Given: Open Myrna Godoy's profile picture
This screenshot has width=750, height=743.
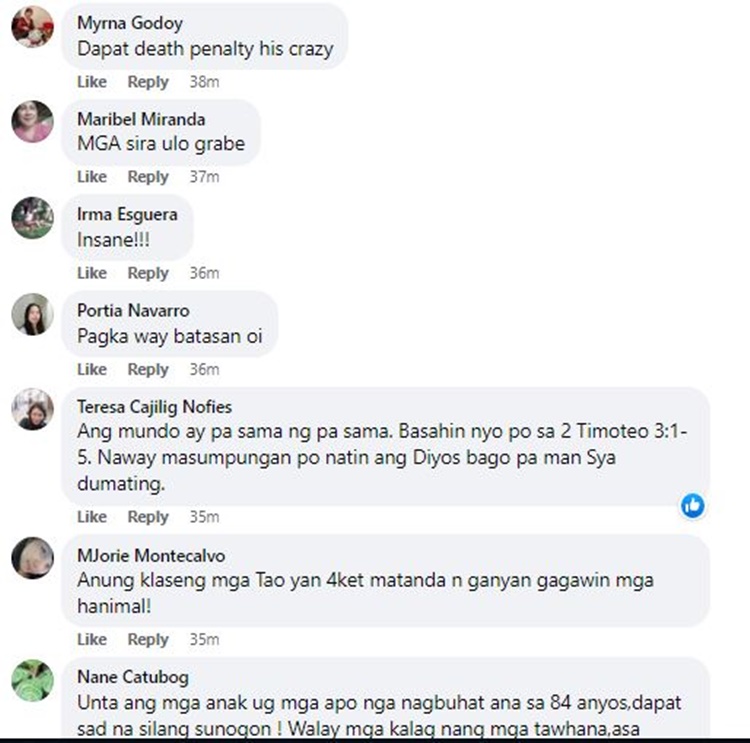Looking at the screenshot, I should click(33, 26).
